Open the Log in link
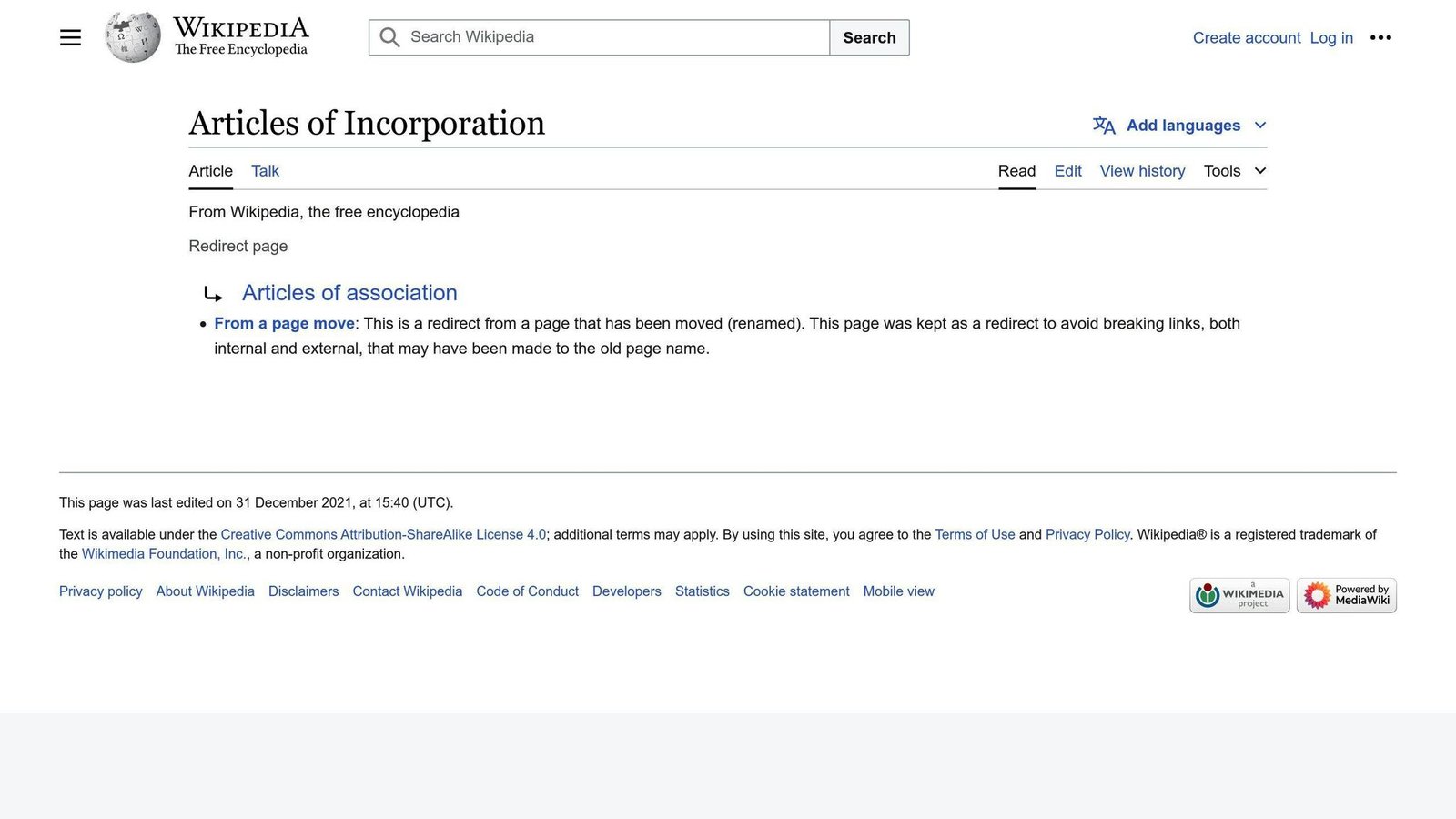Image resolution: width=1456 pixels, height=819 pixels. [x=1331, y=37]
